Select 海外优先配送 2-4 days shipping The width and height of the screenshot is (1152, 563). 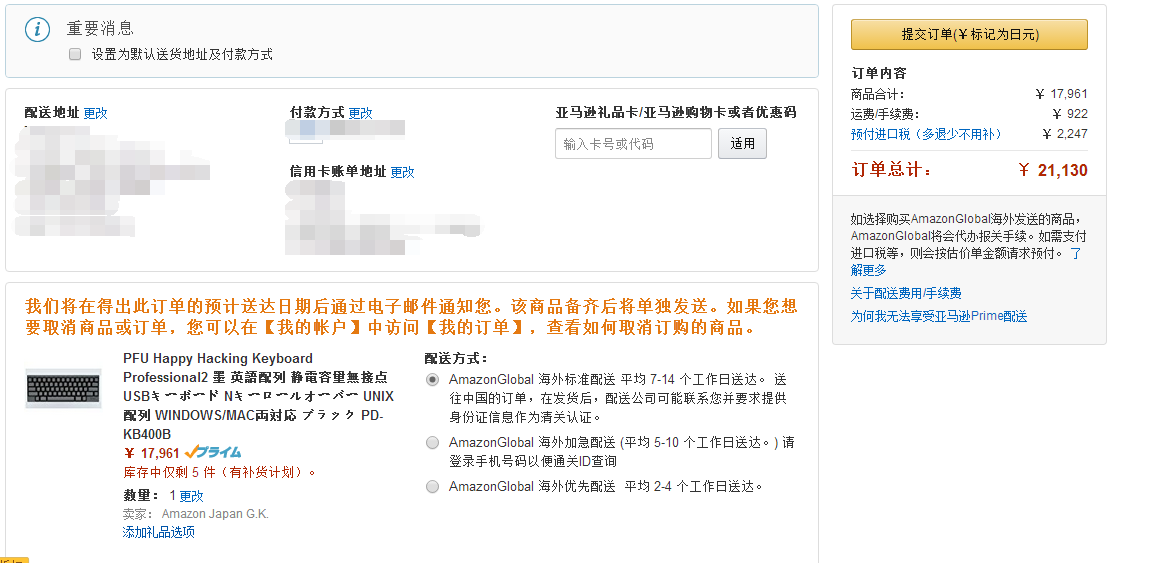click(433, 487)
